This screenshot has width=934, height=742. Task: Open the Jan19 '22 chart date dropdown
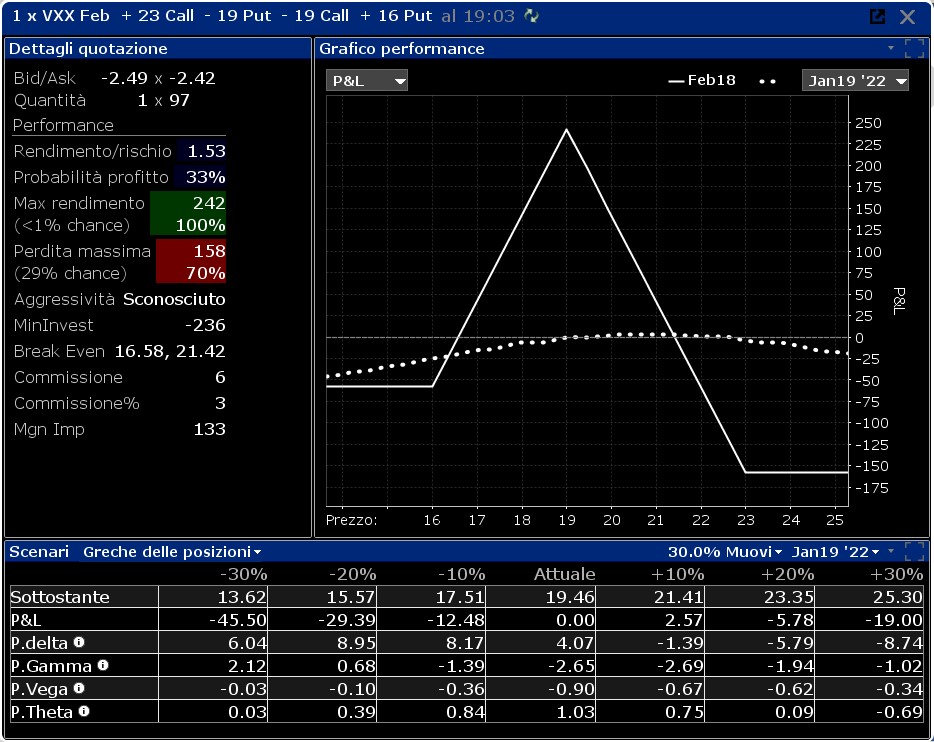pyautogui.click(x=855, y=80)
